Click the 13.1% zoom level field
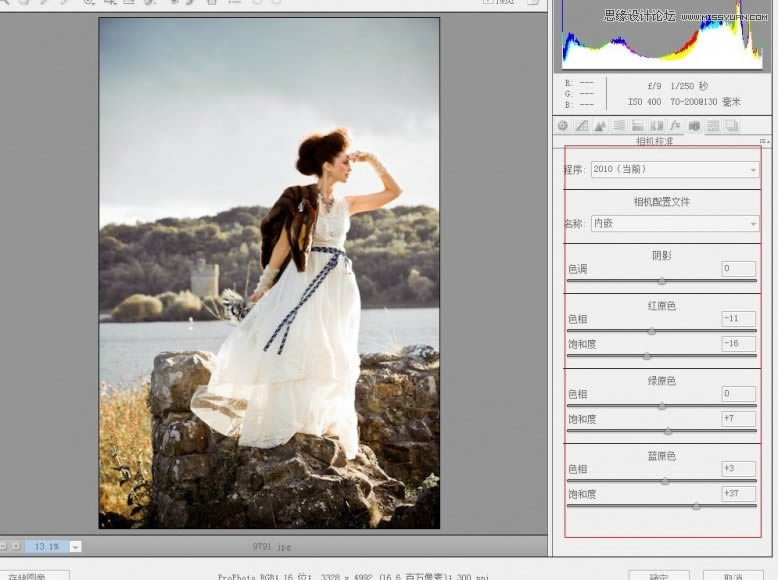The image size is (778, 580). 47,547
